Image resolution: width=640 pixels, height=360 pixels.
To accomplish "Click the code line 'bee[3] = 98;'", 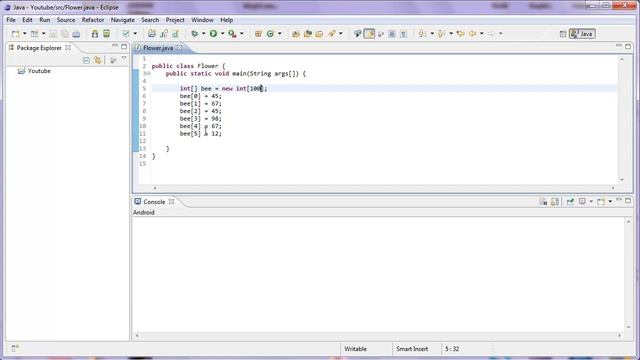I will point(200,118).
